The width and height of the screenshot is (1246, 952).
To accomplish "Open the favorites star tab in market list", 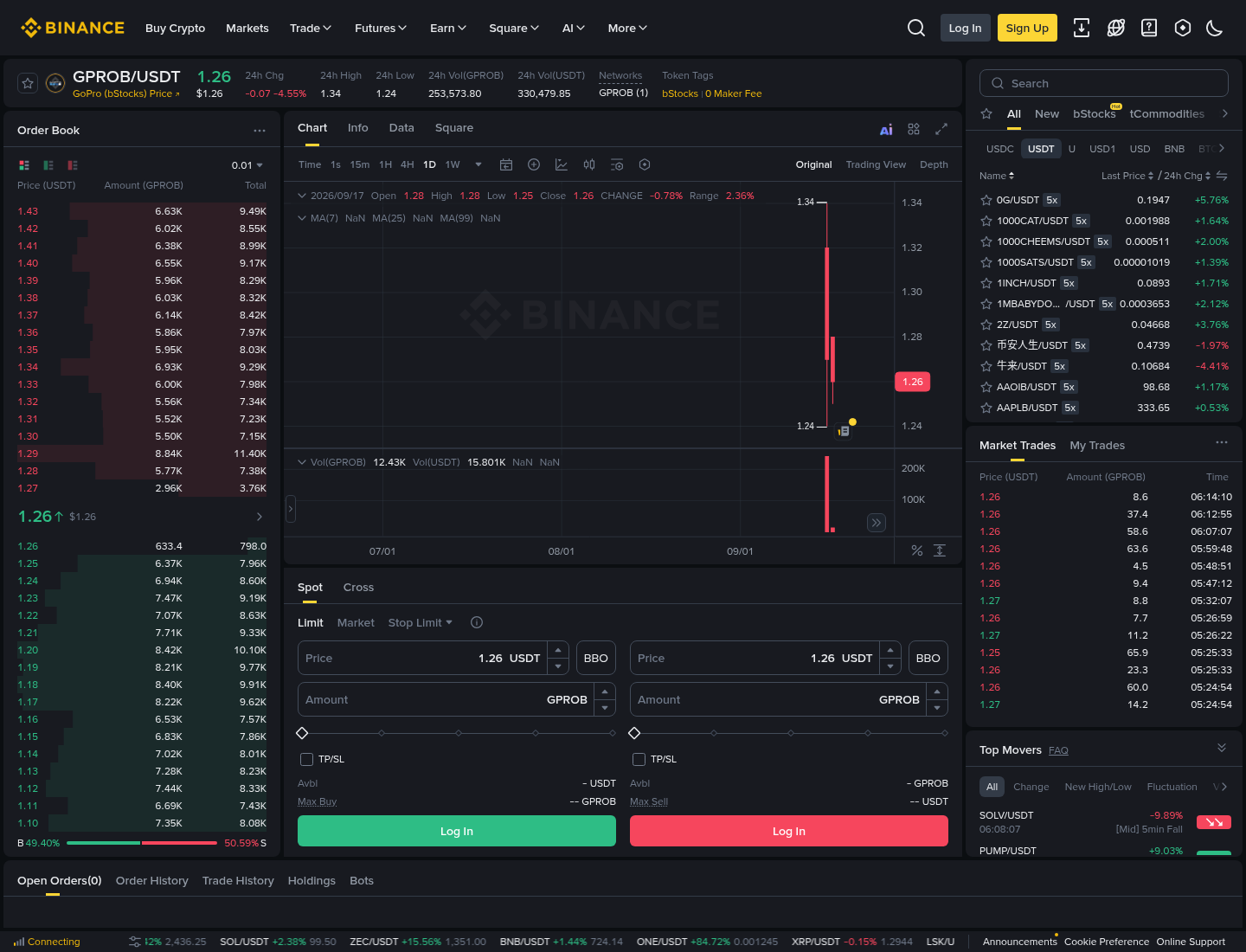I will [986, 113].
